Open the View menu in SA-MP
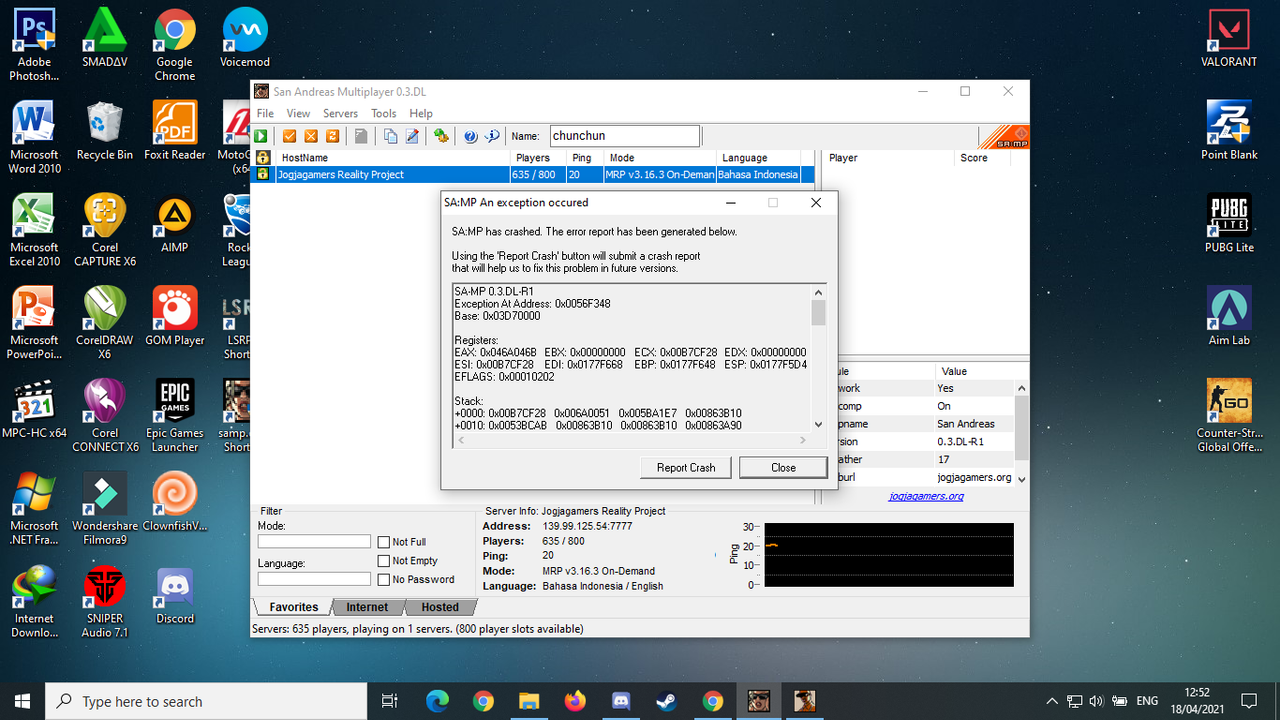Image resolution: width=1280 pixels, height=720 pixels. click(298, 114)
